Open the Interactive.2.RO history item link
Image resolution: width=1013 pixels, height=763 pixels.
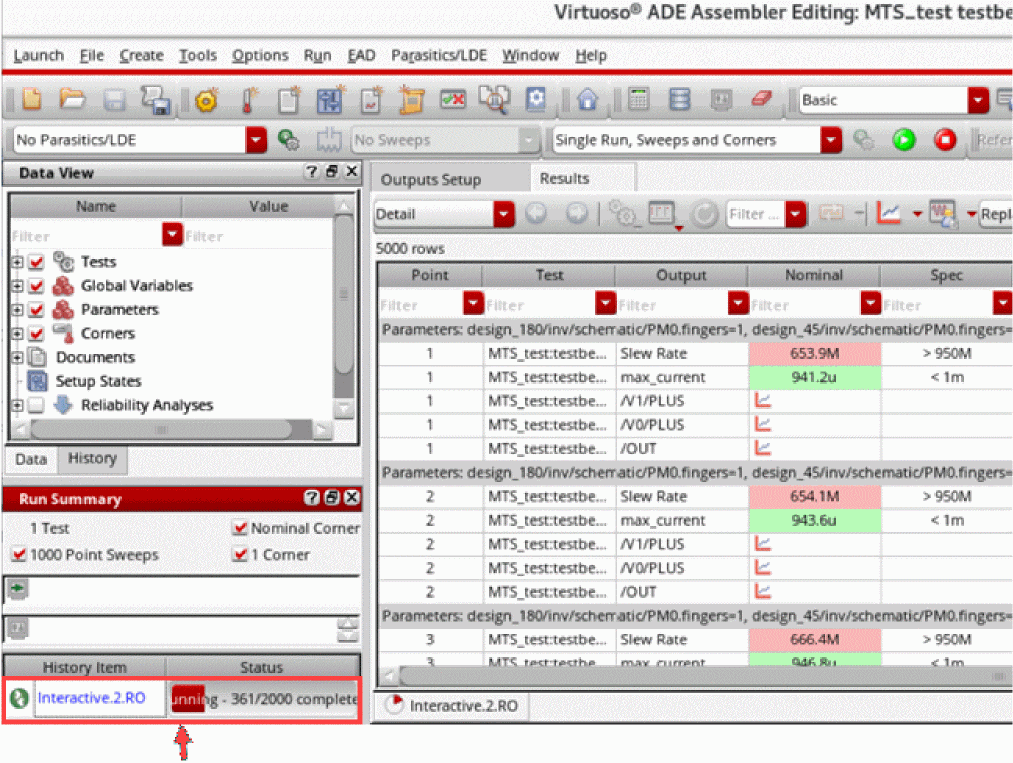coord(92,698)
